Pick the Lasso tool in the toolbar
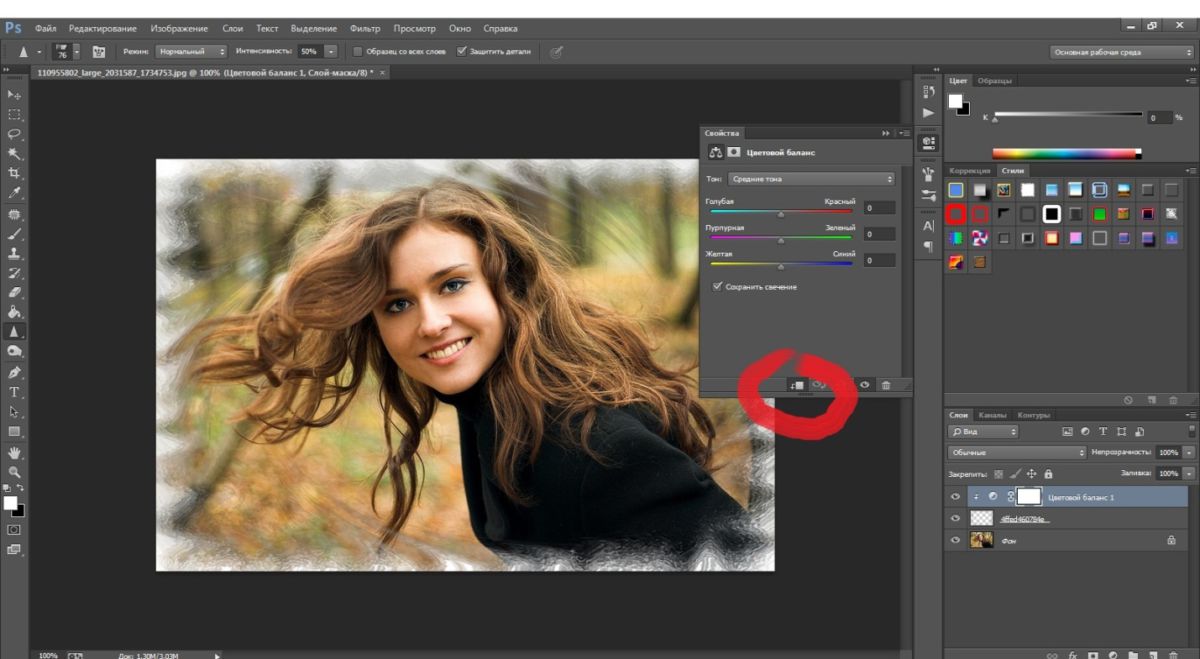The width and height of the screenshot is (1200, 659). pos(14,134)
